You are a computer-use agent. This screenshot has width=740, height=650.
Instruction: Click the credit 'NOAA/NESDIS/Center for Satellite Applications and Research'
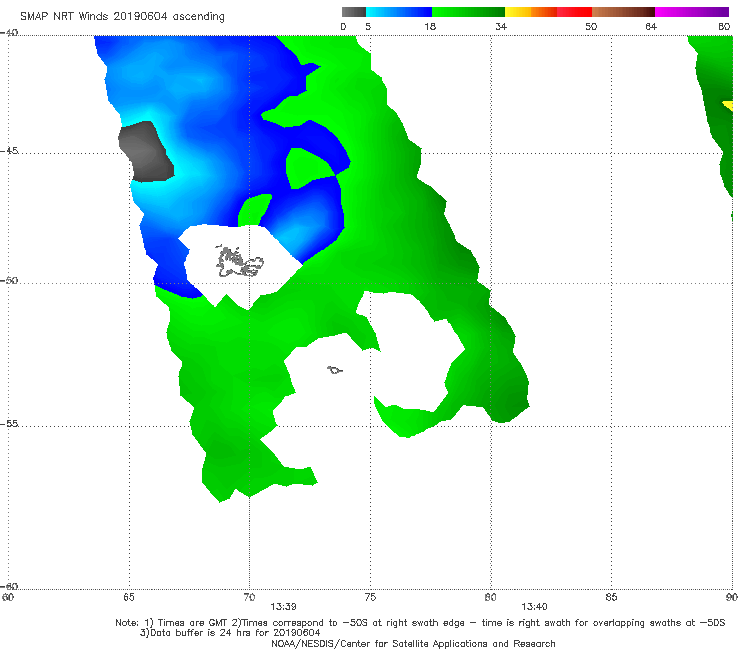[x=413, y=643]
